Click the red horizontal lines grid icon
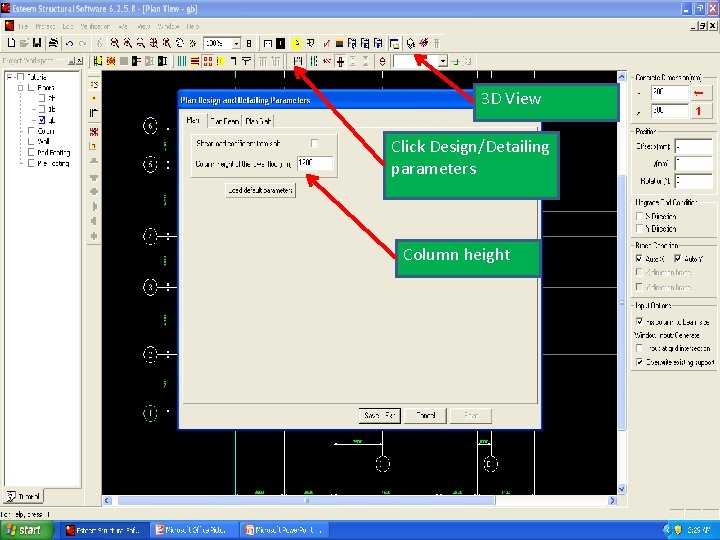Screen dimensions: 720x540 (195, 61)
